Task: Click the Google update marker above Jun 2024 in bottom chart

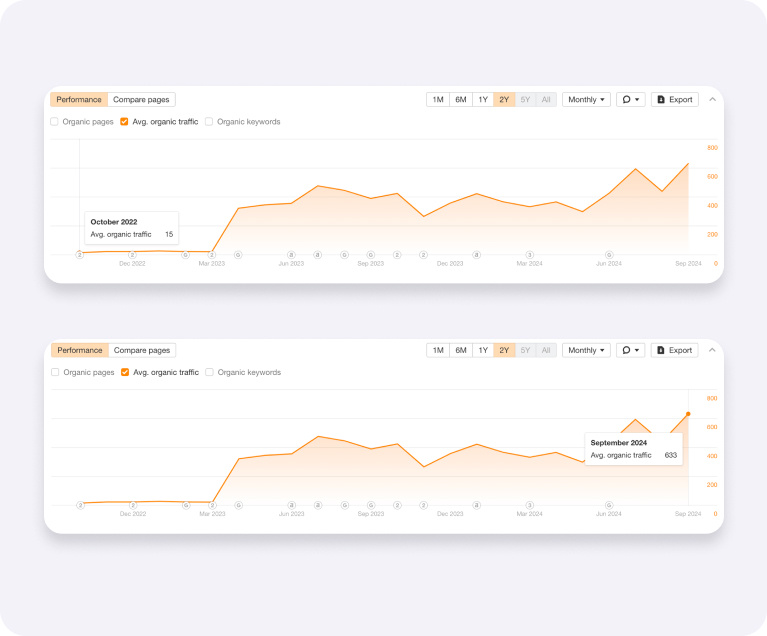Action: 609,505
